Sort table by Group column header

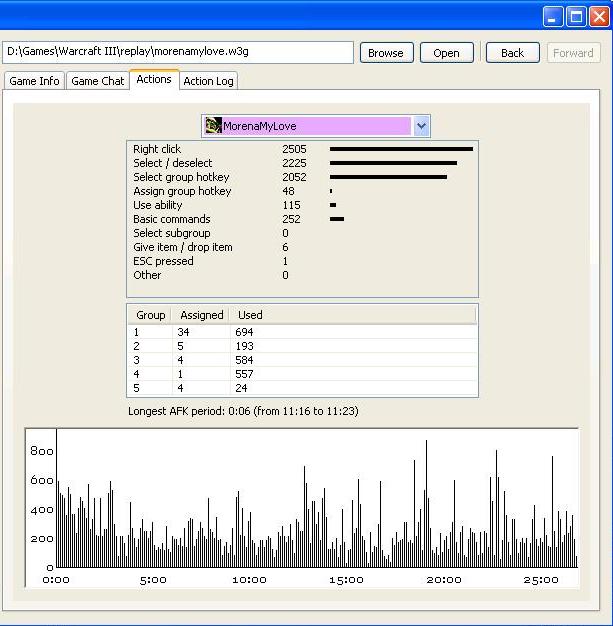(x=150, y=315)
